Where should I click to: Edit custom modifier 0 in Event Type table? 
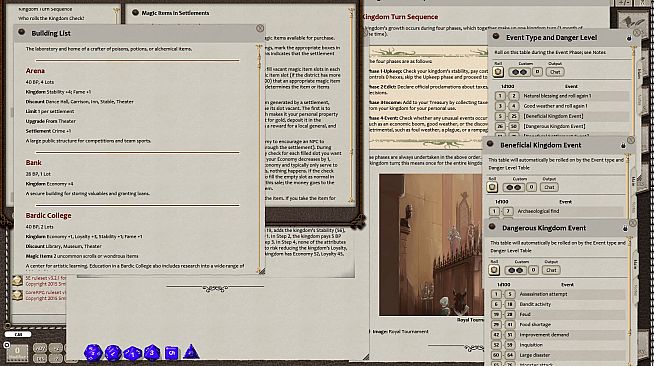point(537,72)
